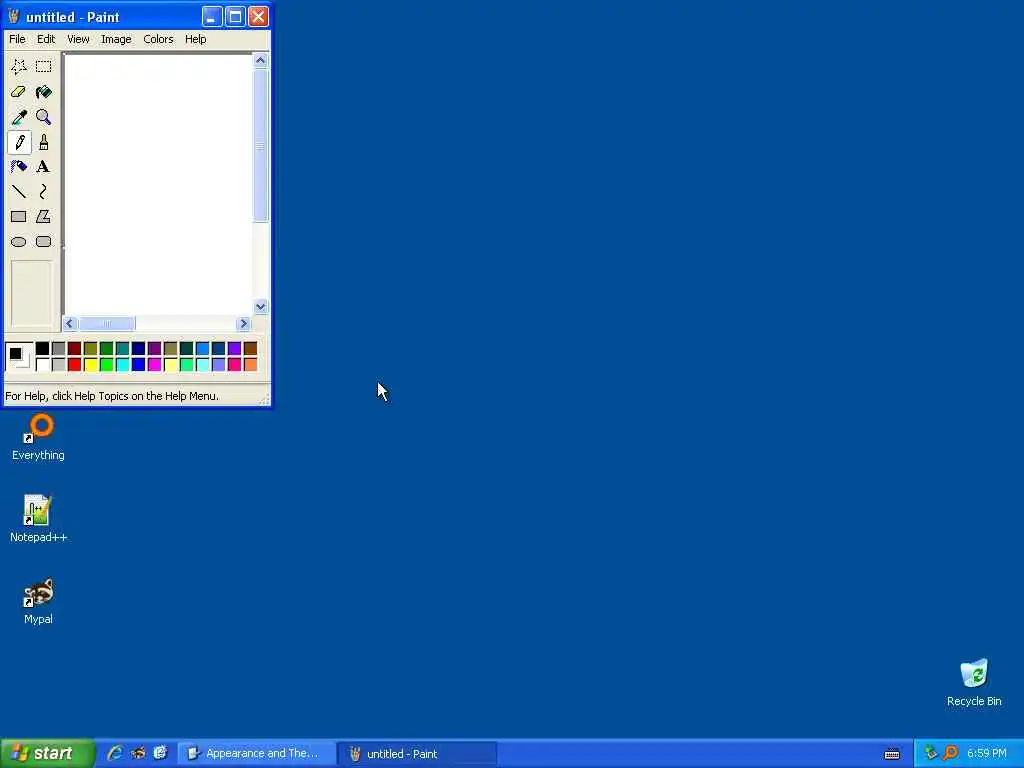Select the Free-Form Select tool

click(19, 67)
